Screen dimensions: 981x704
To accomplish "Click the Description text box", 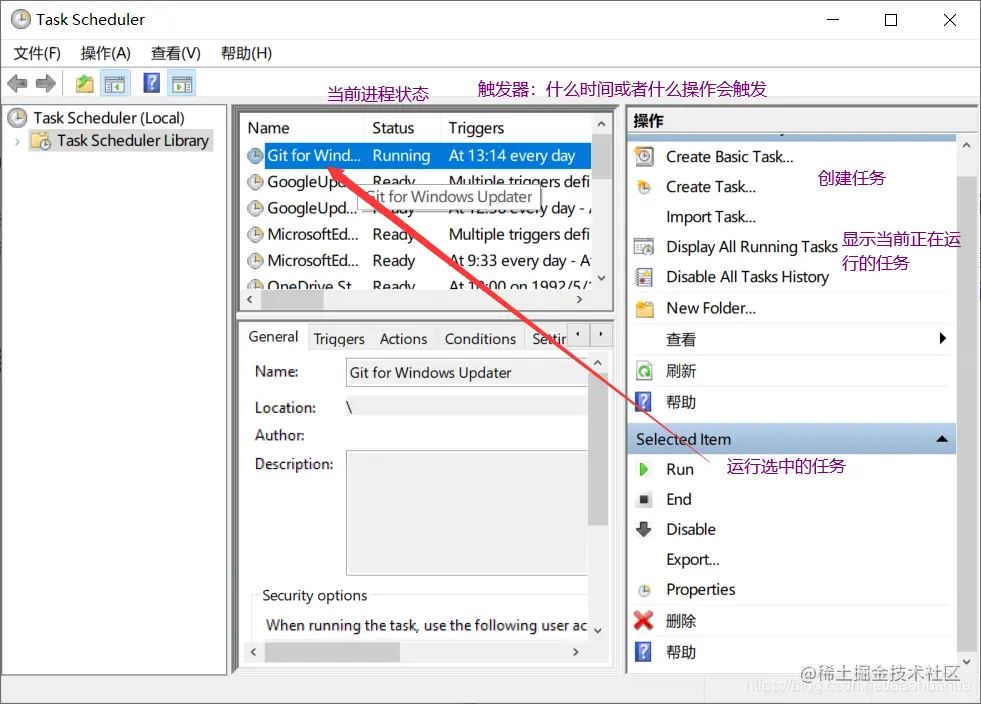I will (467, 513).
